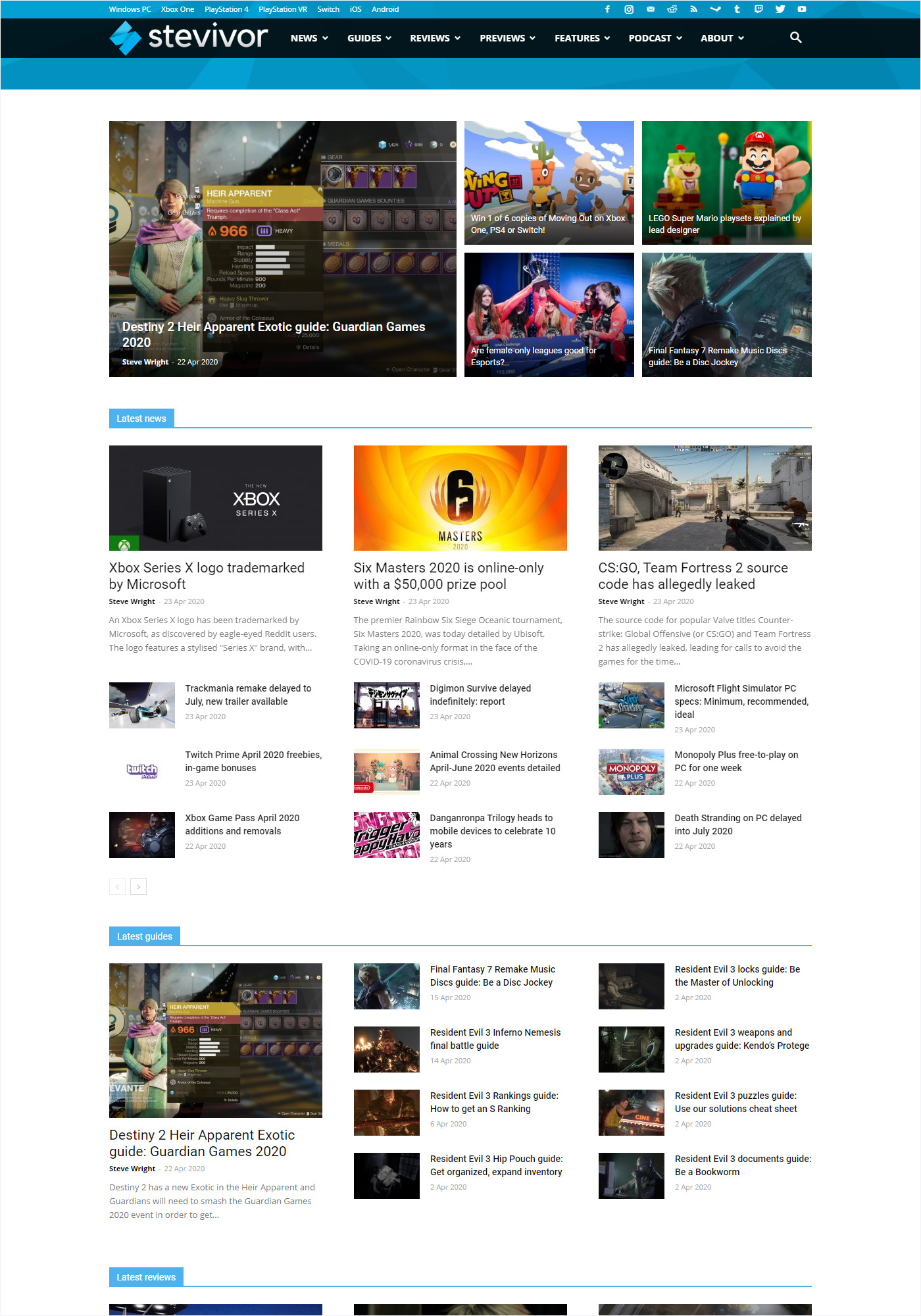Open Resident Evil 3 documents guide

click(743, 1165)
